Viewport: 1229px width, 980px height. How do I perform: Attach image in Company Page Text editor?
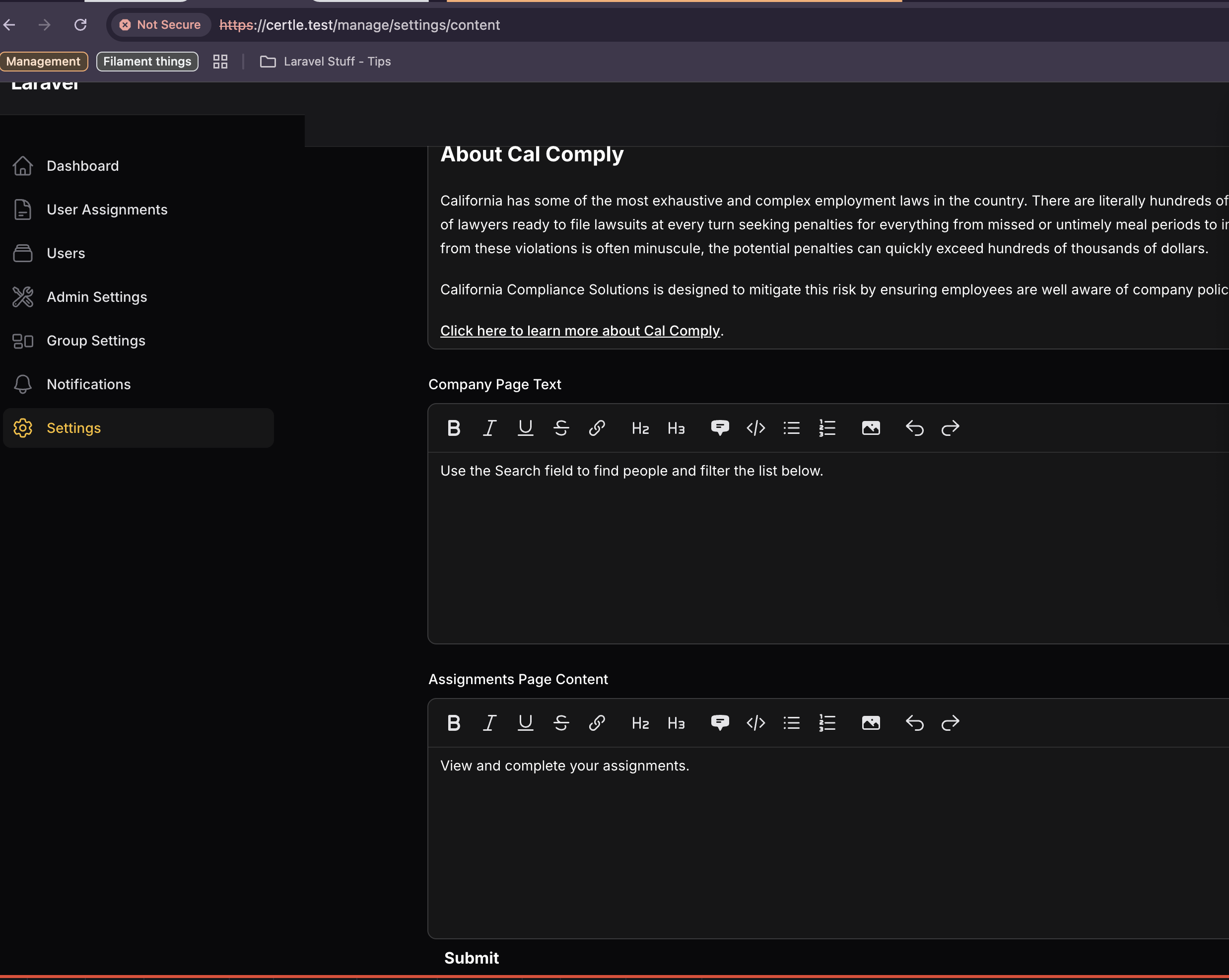[x=871, y=428]
